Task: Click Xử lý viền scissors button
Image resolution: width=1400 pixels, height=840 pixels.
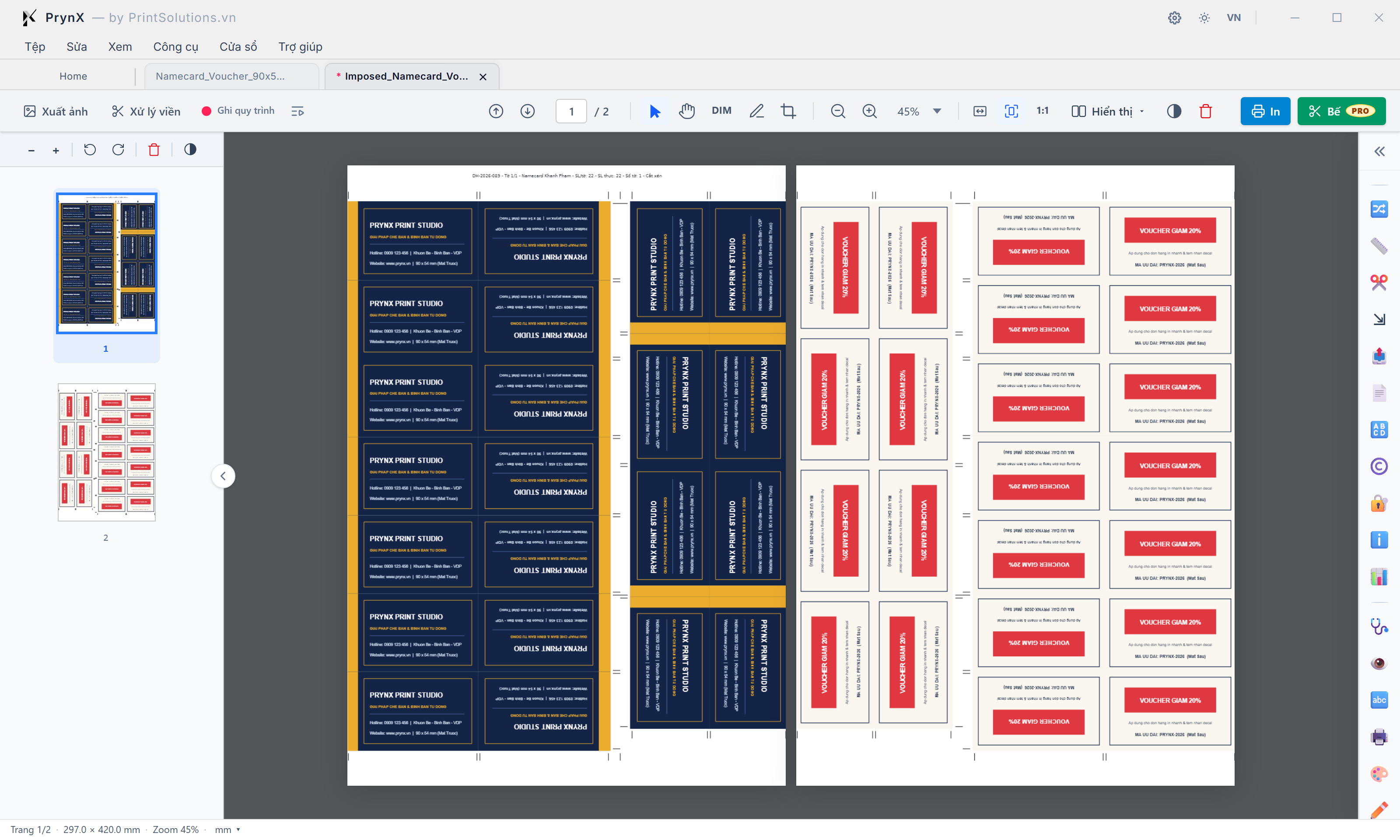Action: point(146,111)
